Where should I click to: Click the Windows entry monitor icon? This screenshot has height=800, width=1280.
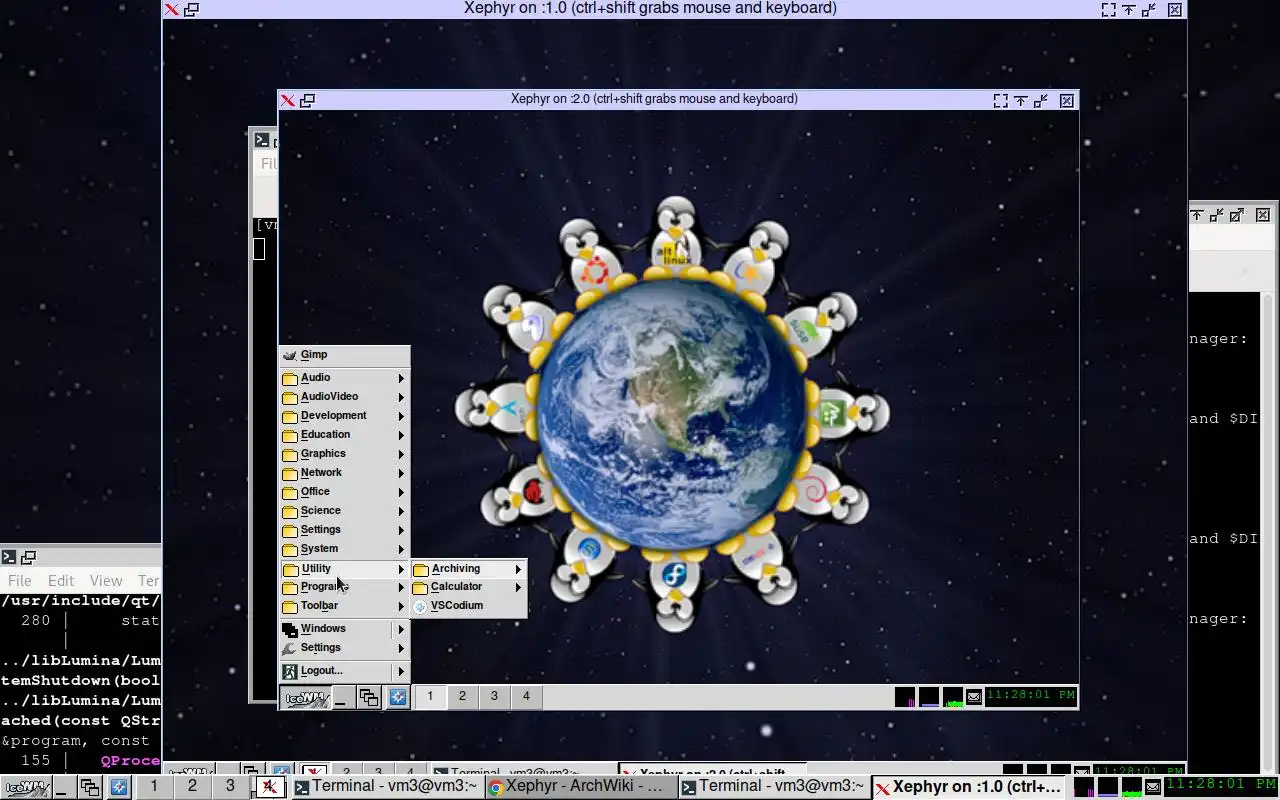tap(290, 629)
